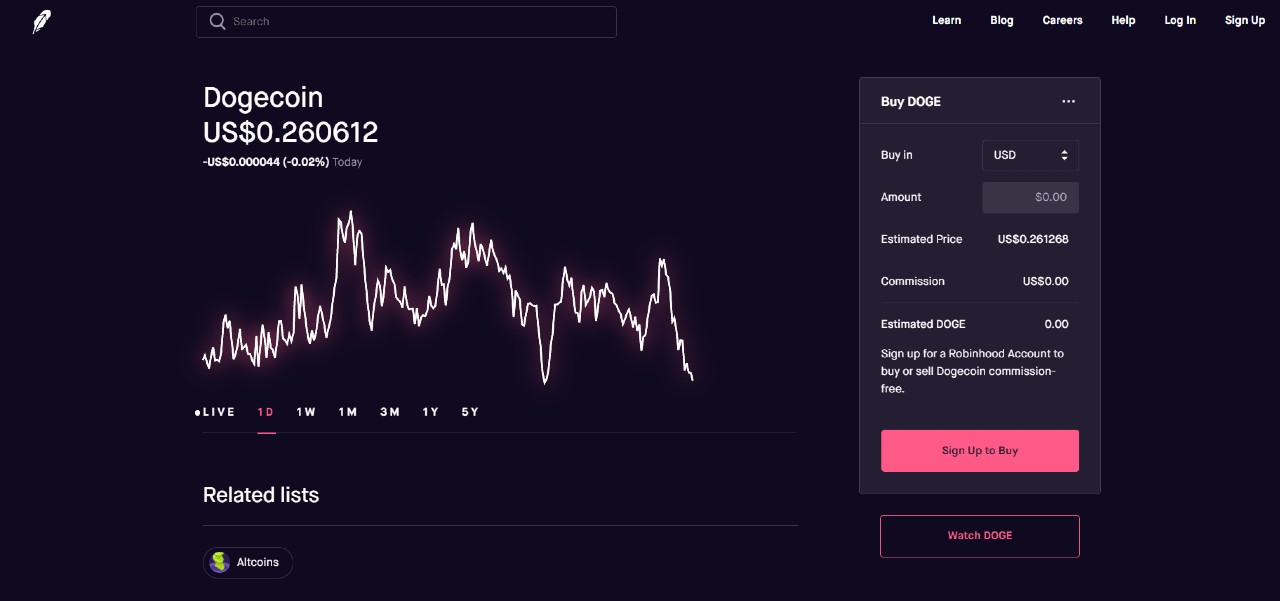
Task: Click the Dogecoin price line chart
Action: click(448, 297)
